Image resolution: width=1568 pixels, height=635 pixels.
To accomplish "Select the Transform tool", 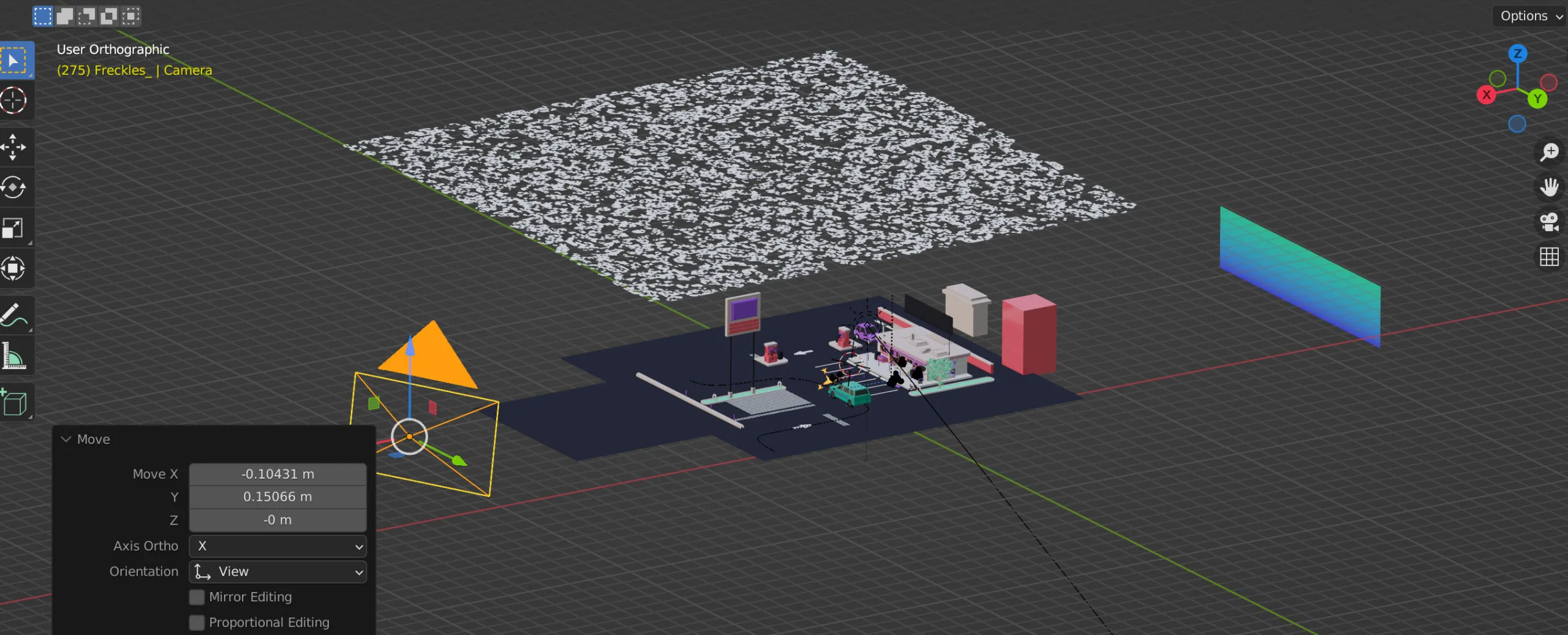I will (x=15, y=268).
